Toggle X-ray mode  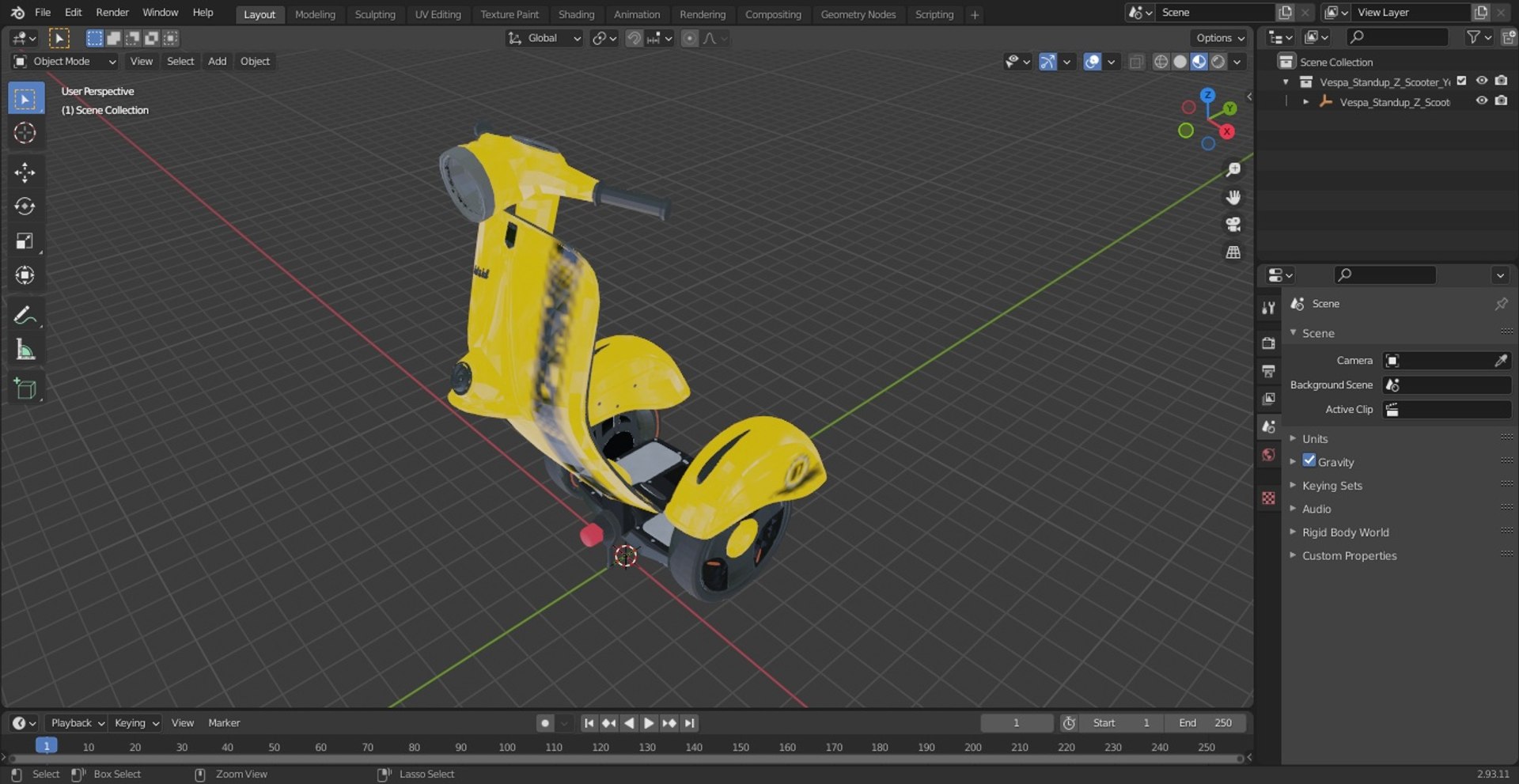[1136, 62]
